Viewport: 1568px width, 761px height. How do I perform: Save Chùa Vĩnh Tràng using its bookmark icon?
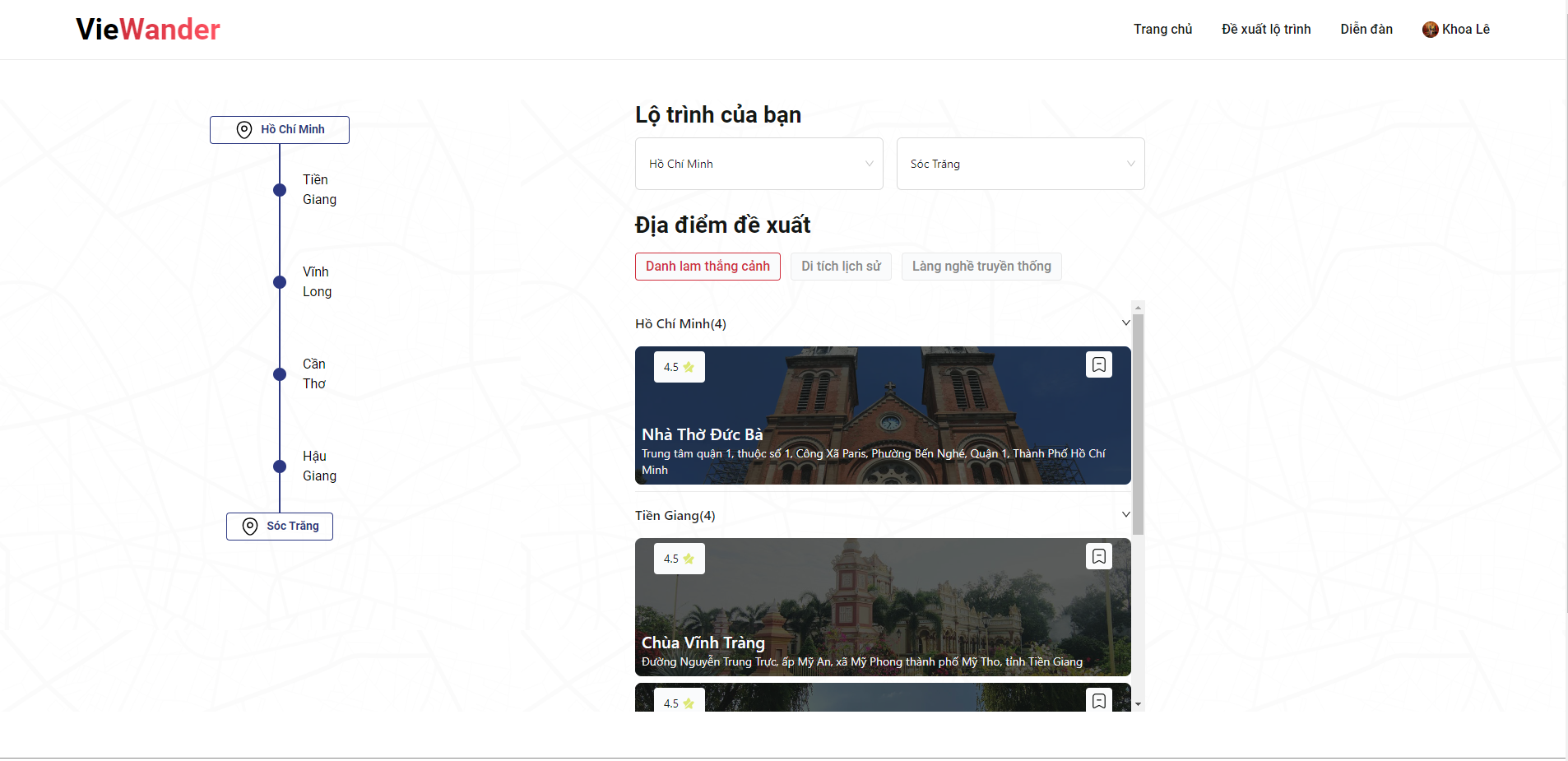(1099, 555)
